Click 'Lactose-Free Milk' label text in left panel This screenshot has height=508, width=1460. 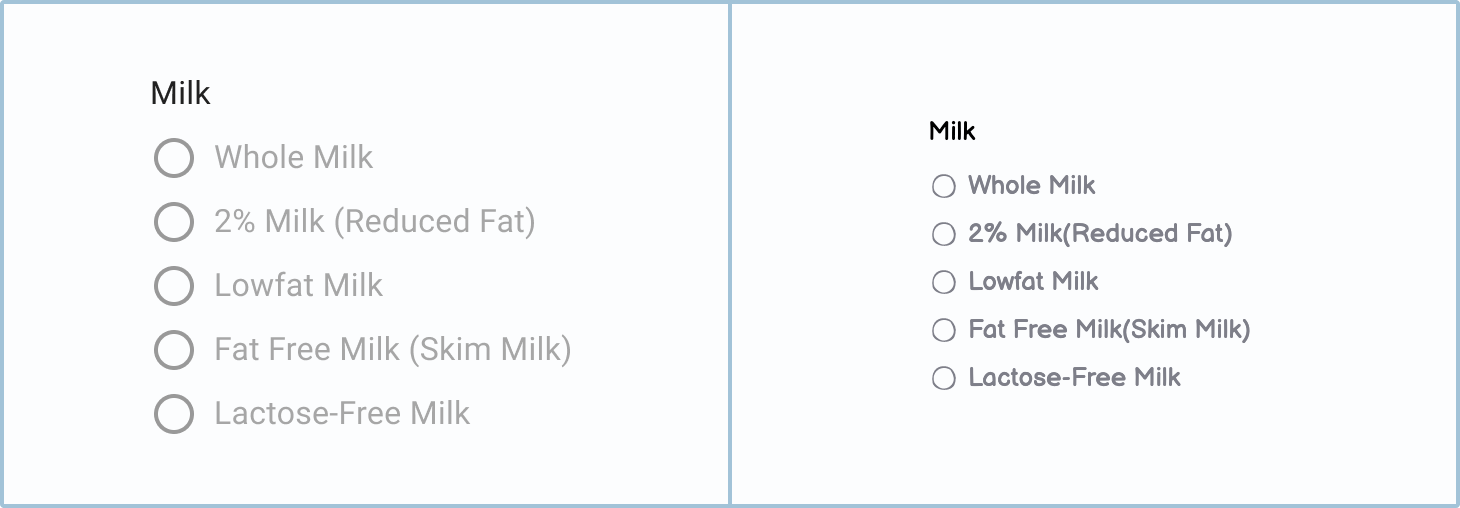pos(342,414)
